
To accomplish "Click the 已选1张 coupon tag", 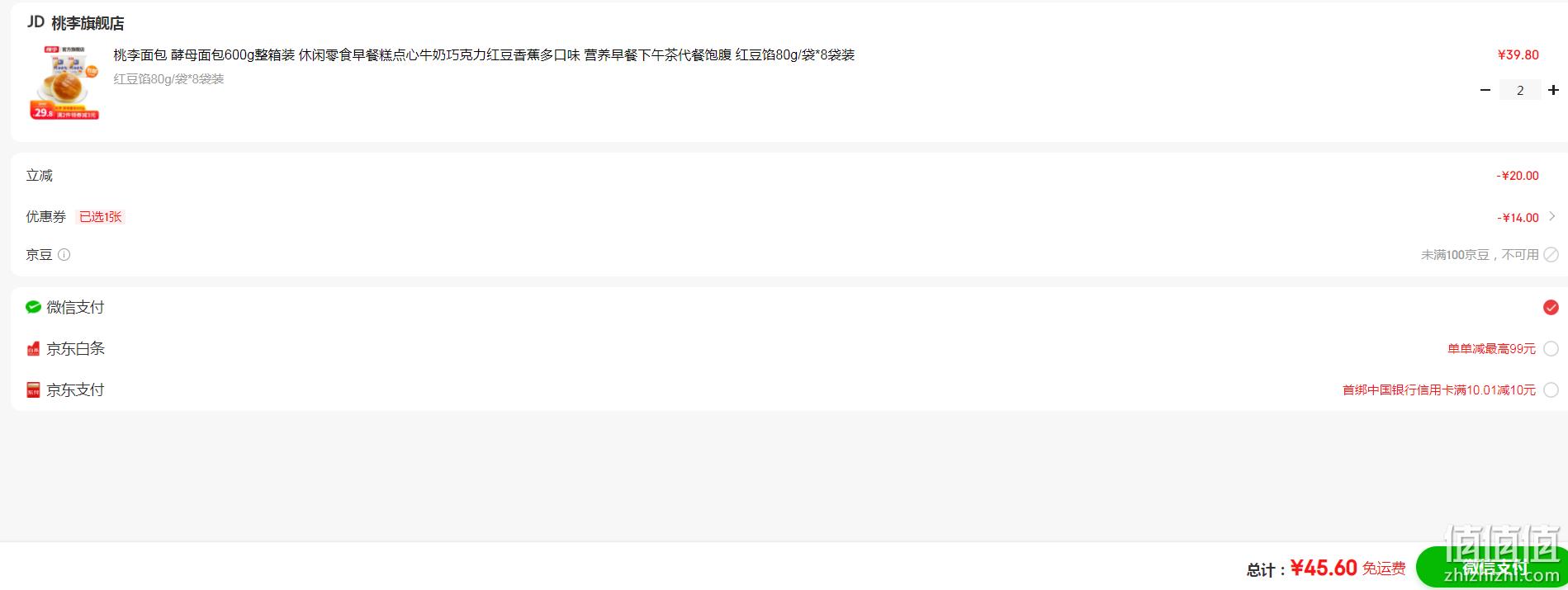I will coord(100,217).
